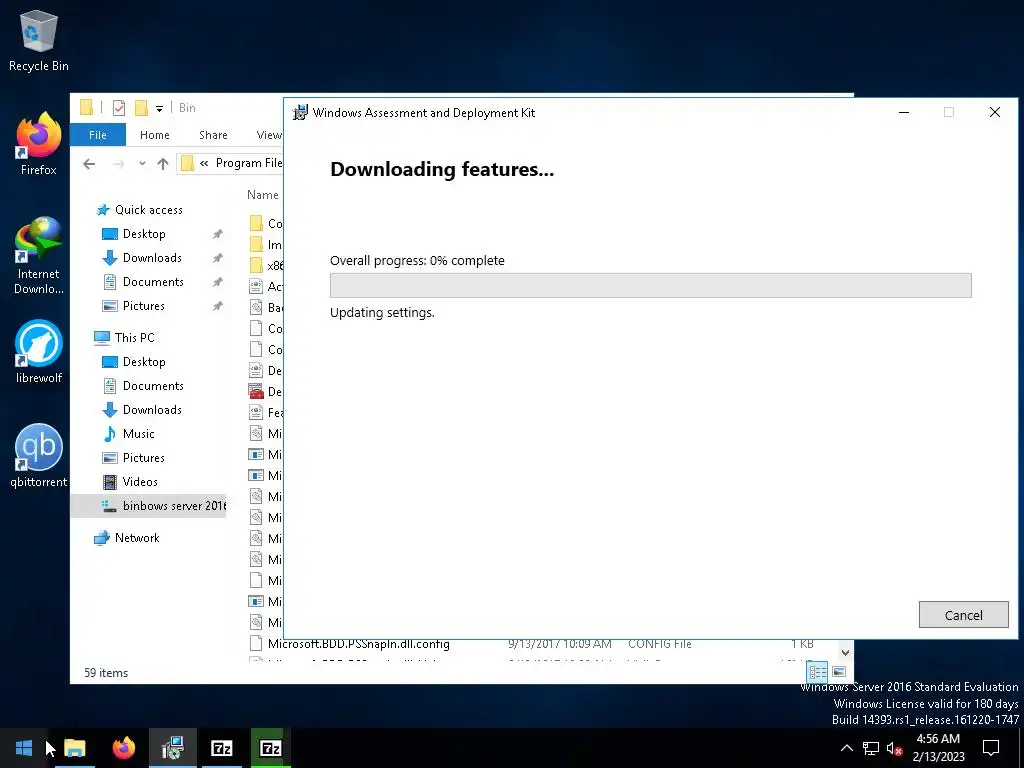The height and width of the screenshot is (768, 1024).
Task: Open File Explorer from the taskbar
Action: click(75, 748)
